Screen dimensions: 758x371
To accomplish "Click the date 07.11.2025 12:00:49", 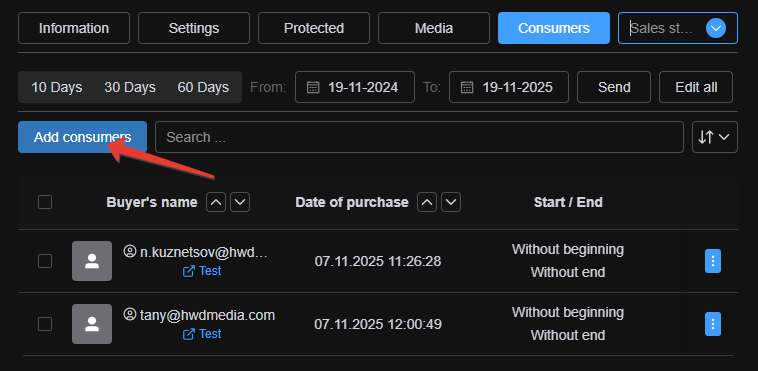I will (378, 325).
